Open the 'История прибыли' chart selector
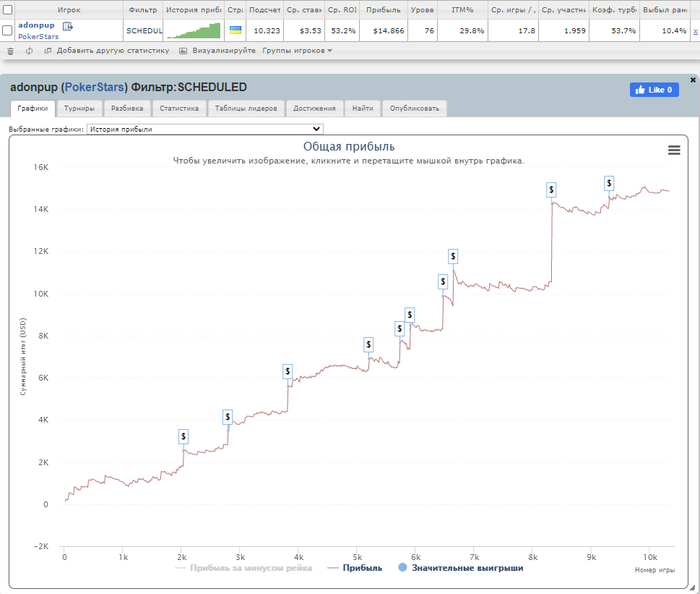 tap(205, 129)
